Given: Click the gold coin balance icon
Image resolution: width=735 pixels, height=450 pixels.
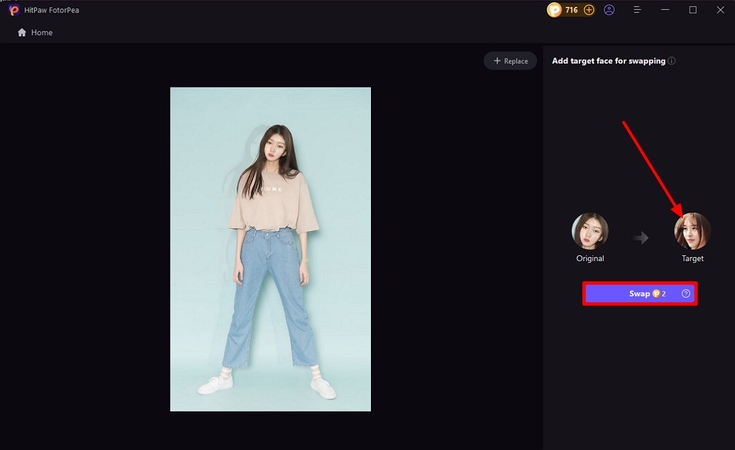Looking at the screenshot, I should pos(554,10).
